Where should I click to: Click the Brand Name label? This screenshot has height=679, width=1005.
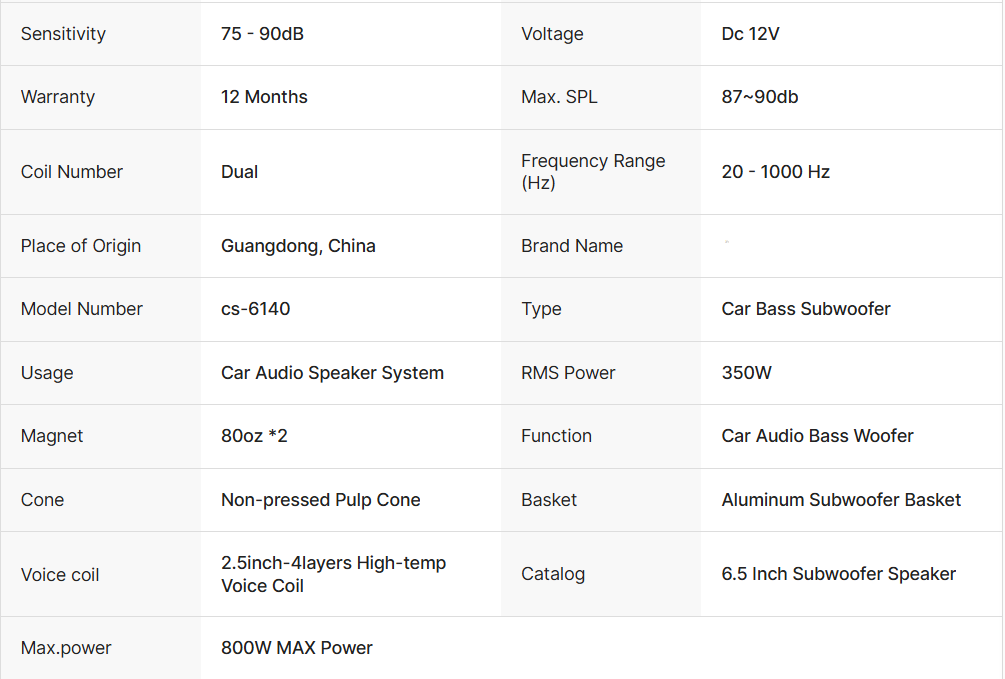coord(571,246)
